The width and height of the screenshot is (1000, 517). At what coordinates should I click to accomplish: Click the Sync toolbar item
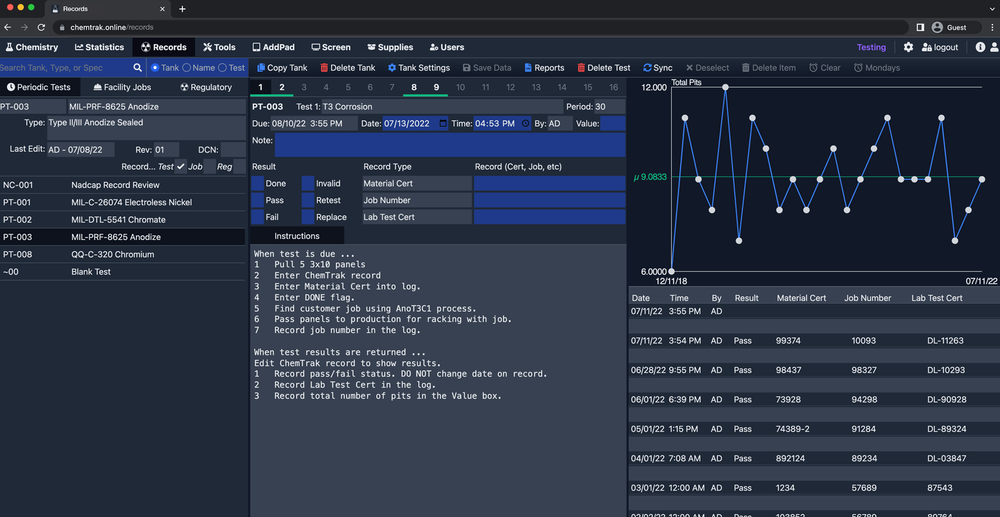coord(658,68)
